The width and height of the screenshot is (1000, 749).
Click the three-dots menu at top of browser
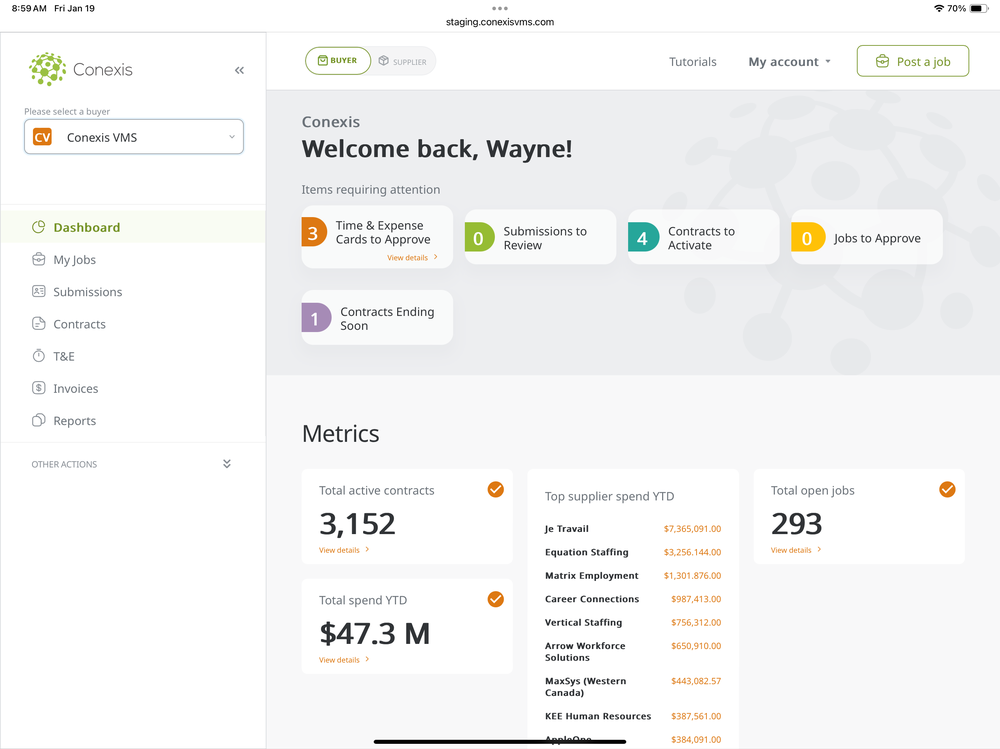pos(500,8)
